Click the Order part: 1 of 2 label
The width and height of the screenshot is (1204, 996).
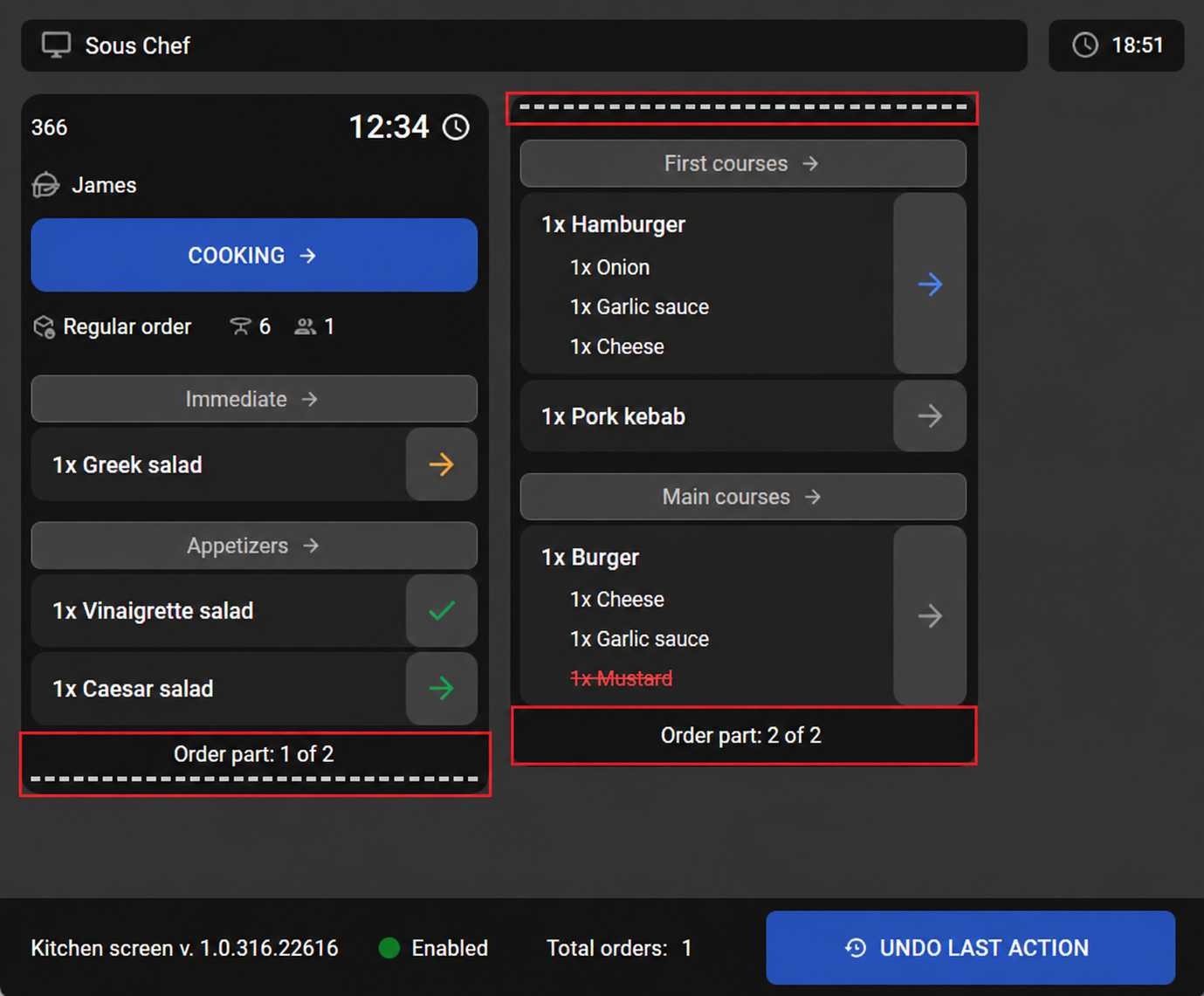coord(254,754)
